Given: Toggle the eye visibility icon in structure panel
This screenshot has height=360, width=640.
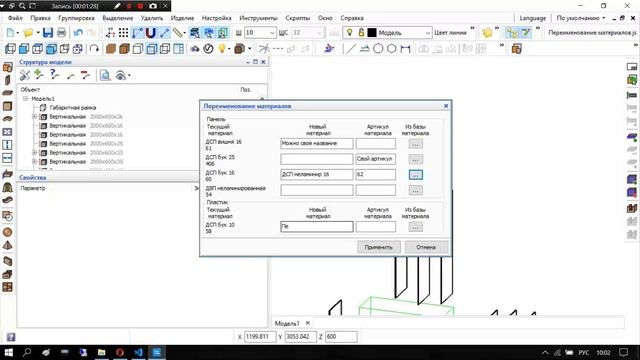Looking at the screenshot, I should coord(120,75).
